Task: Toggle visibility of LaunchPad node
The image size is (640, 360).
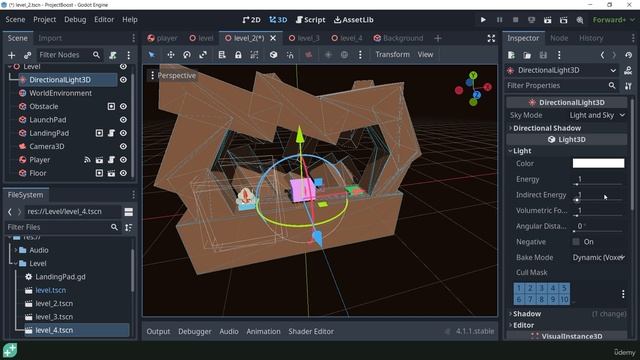Action: click(x=123, y=120)
